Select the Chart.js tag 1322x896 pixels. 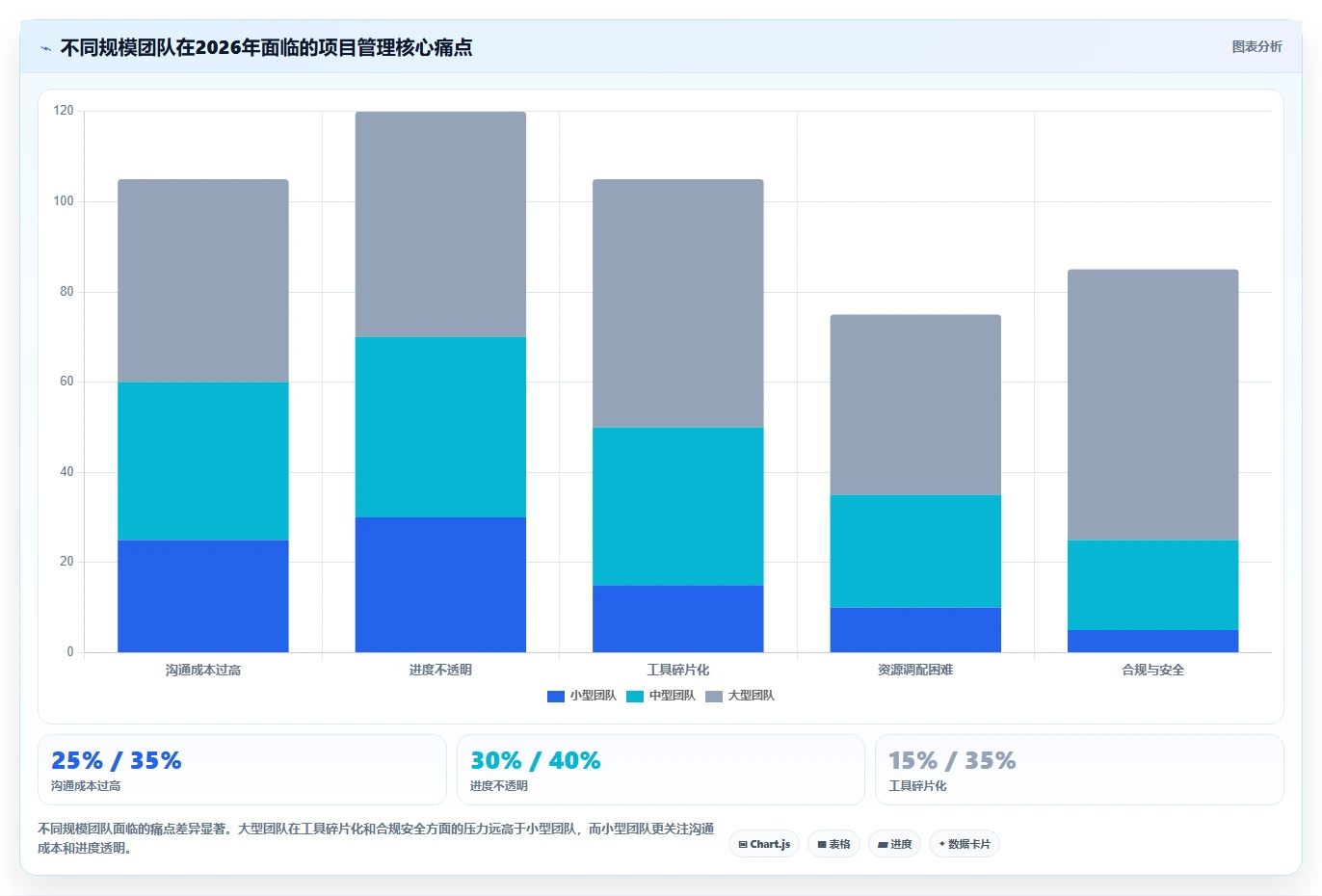[x=764, y=844]
